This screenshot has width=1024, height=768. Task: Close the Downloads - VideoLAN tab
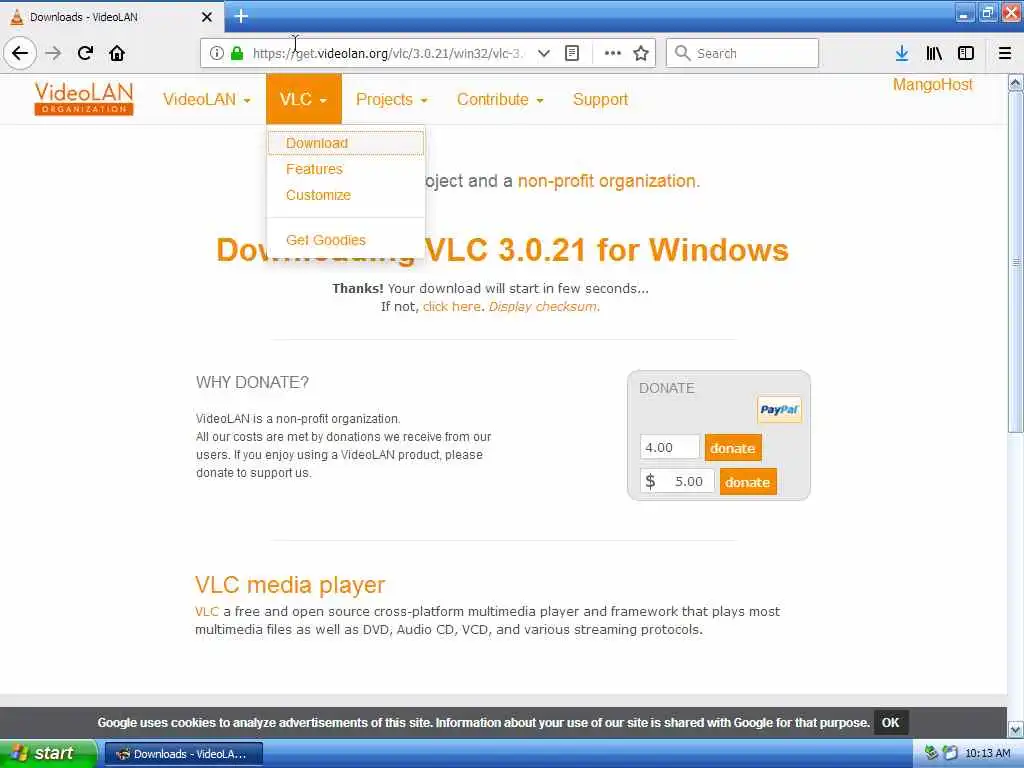[x=206, y=17]
